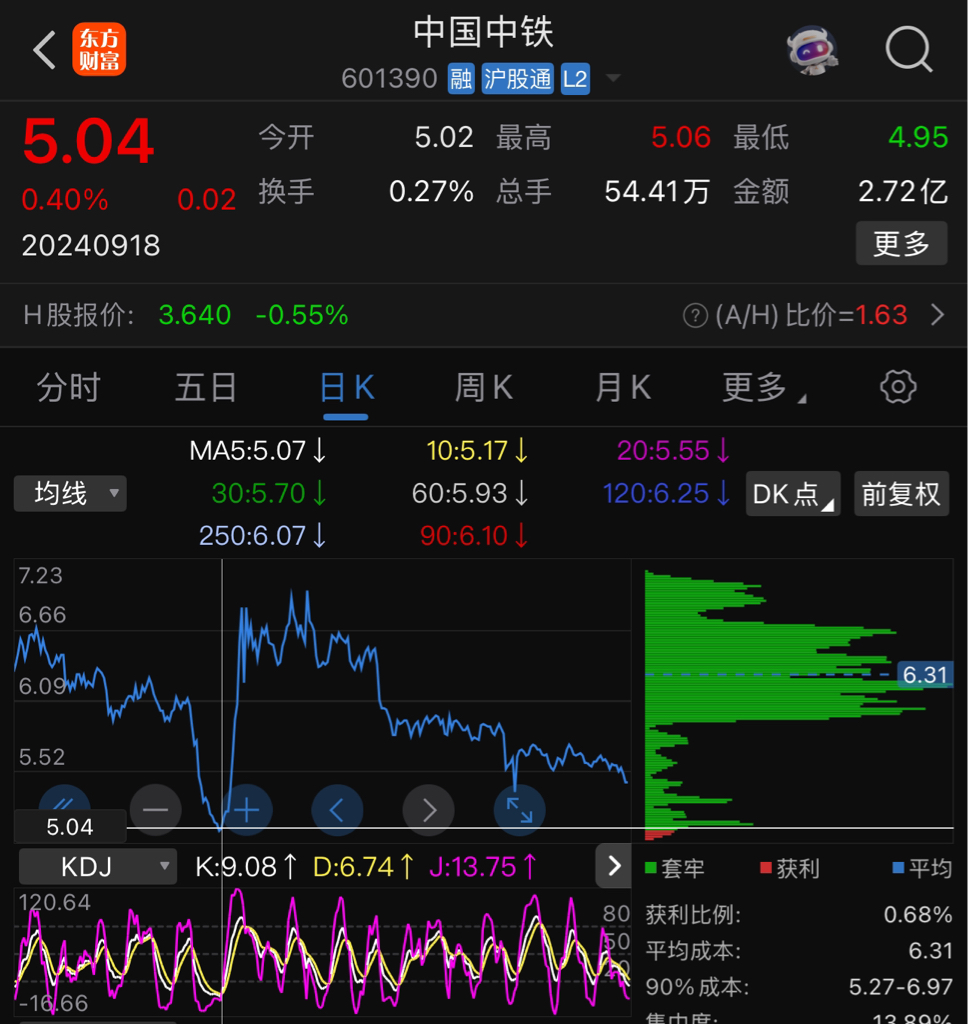Switch to the 月K tab
This screenshot has height=1024, width=968.
tap(622, 387)
